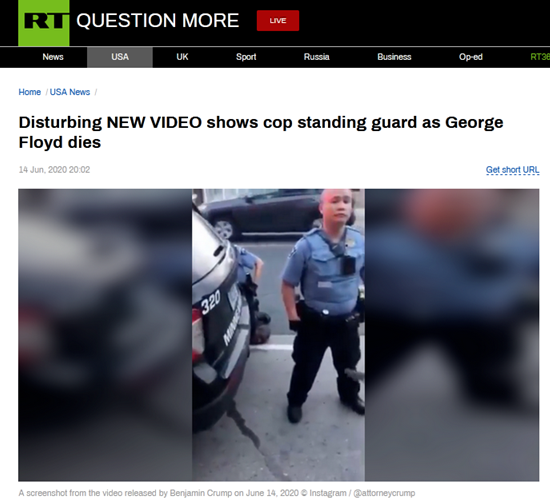
Task: Click Get short URL link
Action: click(512, 170)
